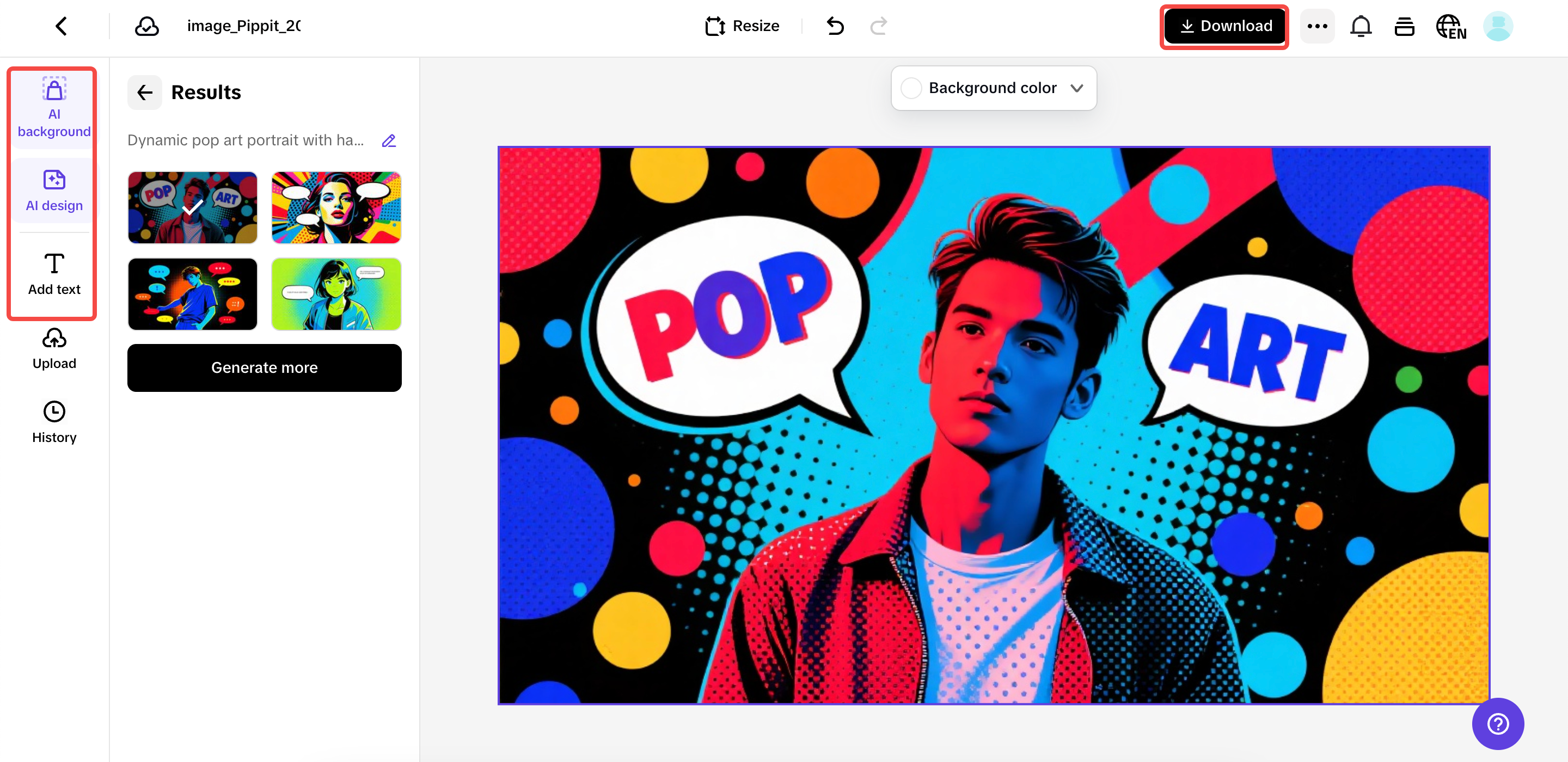
Task: Click the white background color circle
Action: click(911, 88)
